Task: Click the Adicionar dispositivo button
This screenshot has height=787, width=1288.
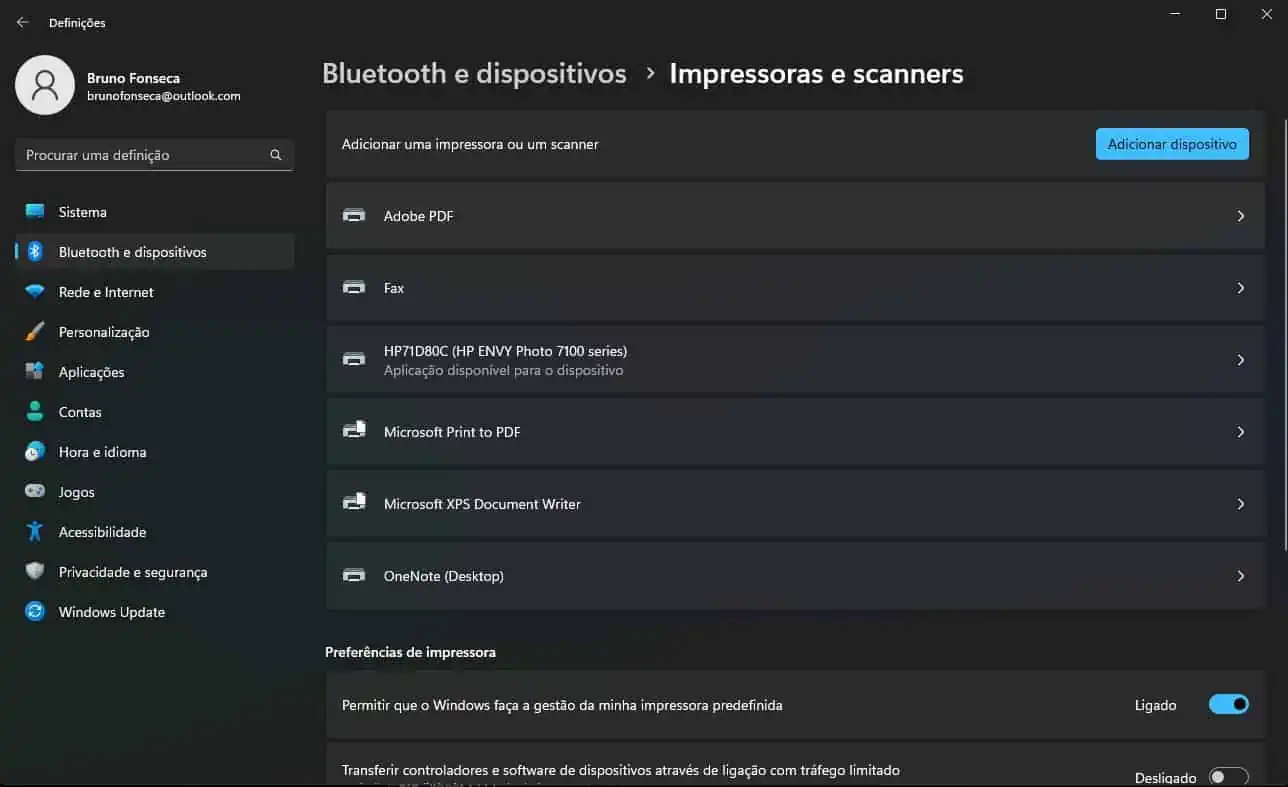Action: point(1172,144)
